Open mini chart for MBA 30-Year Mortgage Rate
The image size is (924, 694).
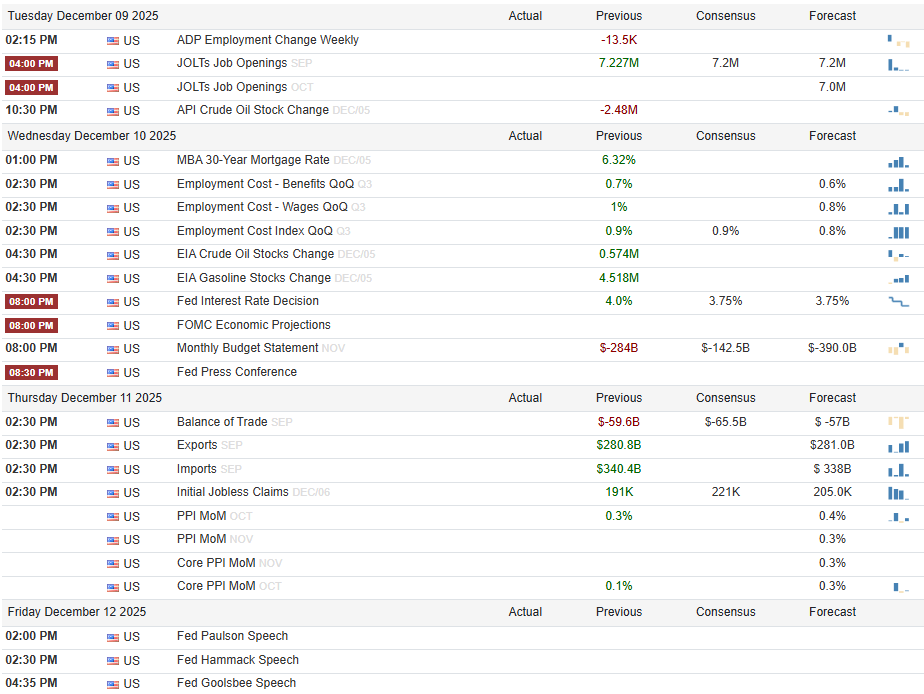pos(898,161)
